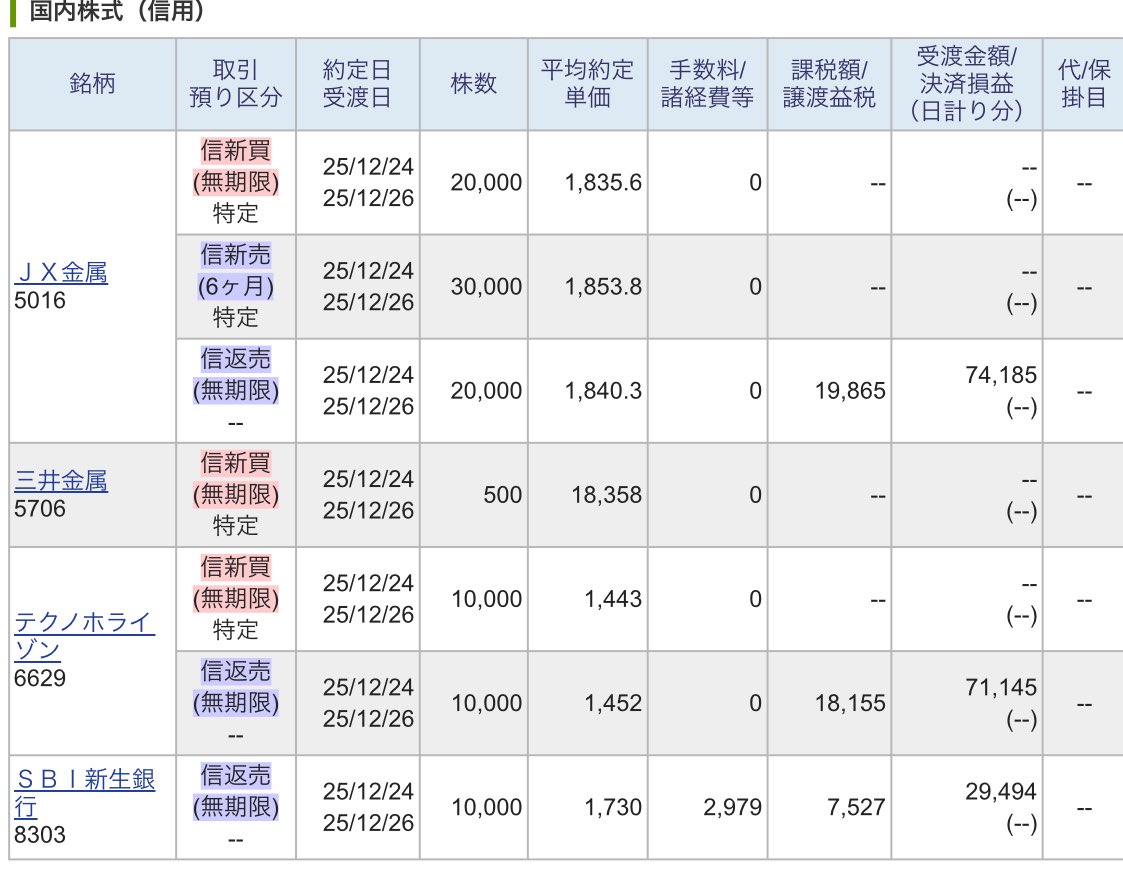This screenshot has width=1123, height=869.
Task: Select the stock code 5706
Action: point(39,509)
